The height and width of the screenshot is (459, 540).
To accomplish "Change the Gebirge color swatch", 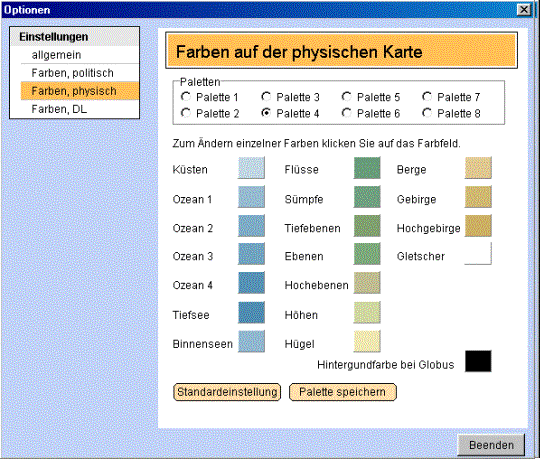I will [x=478, y=197].
